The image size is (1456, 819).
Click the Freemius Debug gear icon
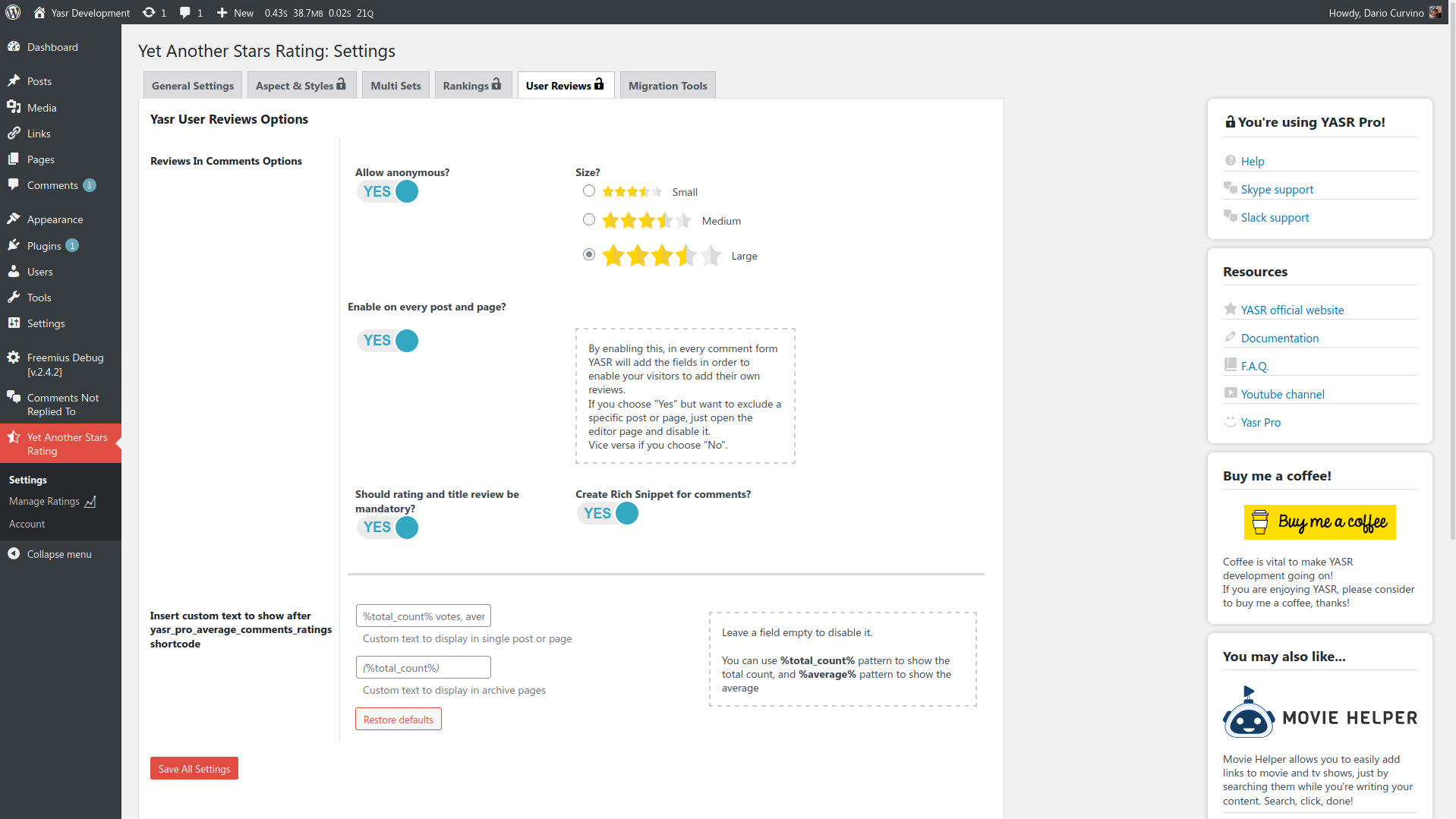coord(14,357)
